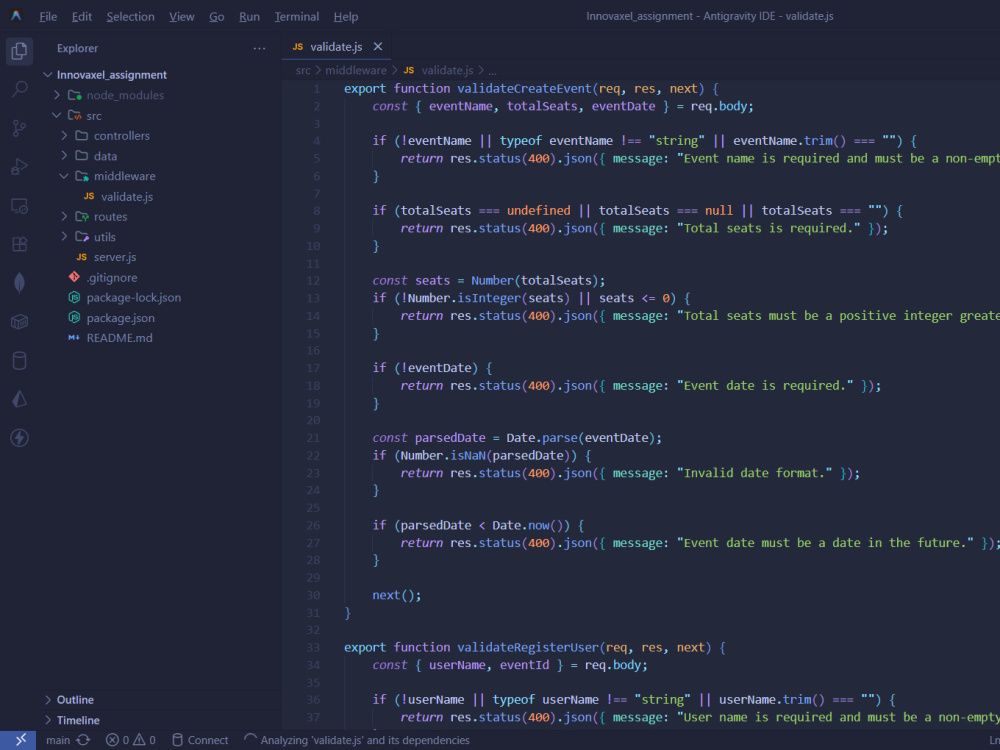The width and height of the screenshot is (1000, 750).
Task: Click the Explorer panel title
Action: (77, 48)
